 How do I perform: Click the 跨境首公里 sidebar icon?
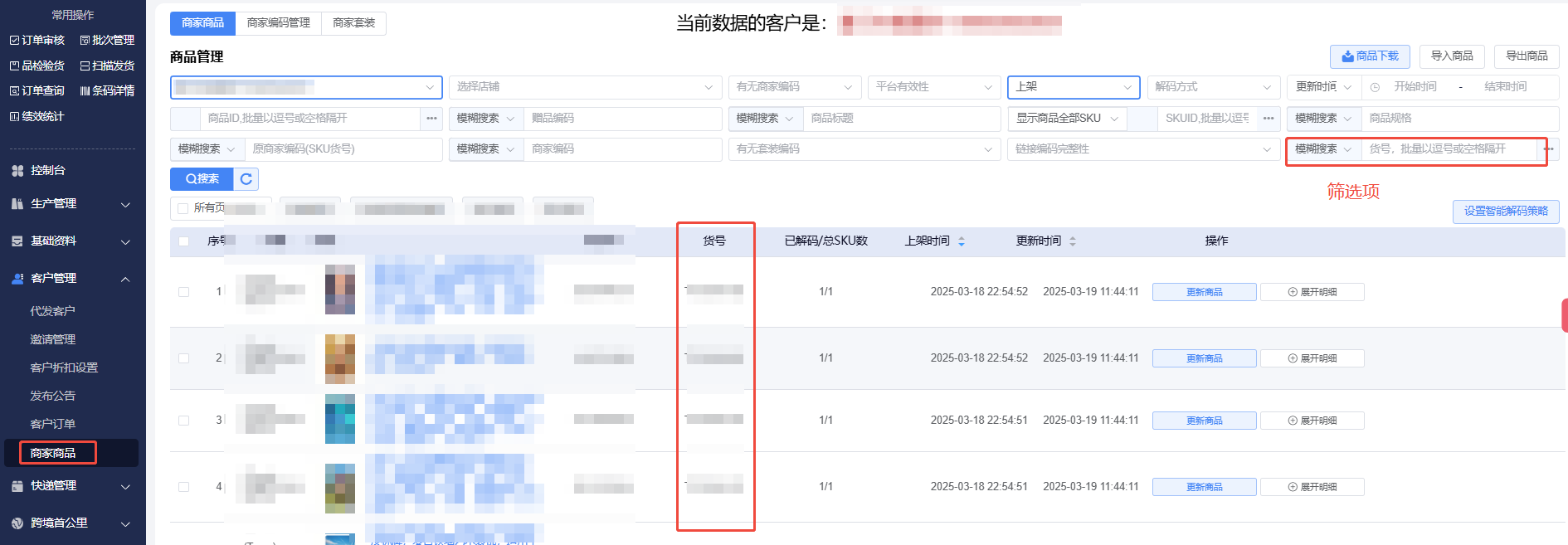point(17,523)
